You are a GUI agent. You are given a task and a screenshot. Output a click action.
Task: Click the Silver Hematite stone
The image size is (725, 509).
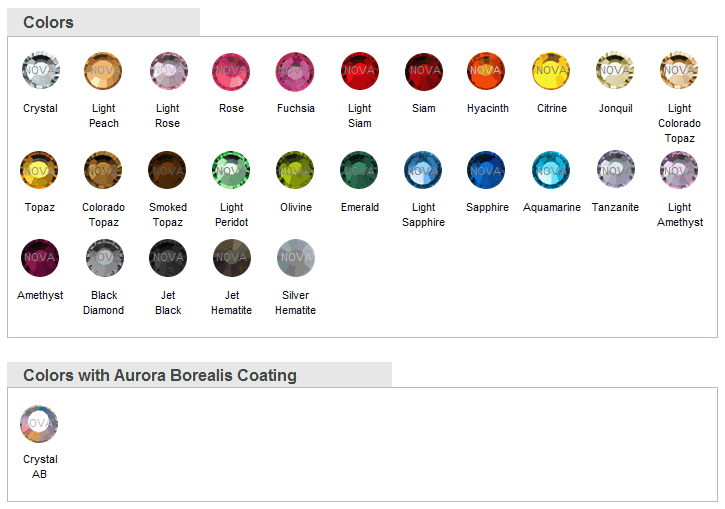point(295,258)
